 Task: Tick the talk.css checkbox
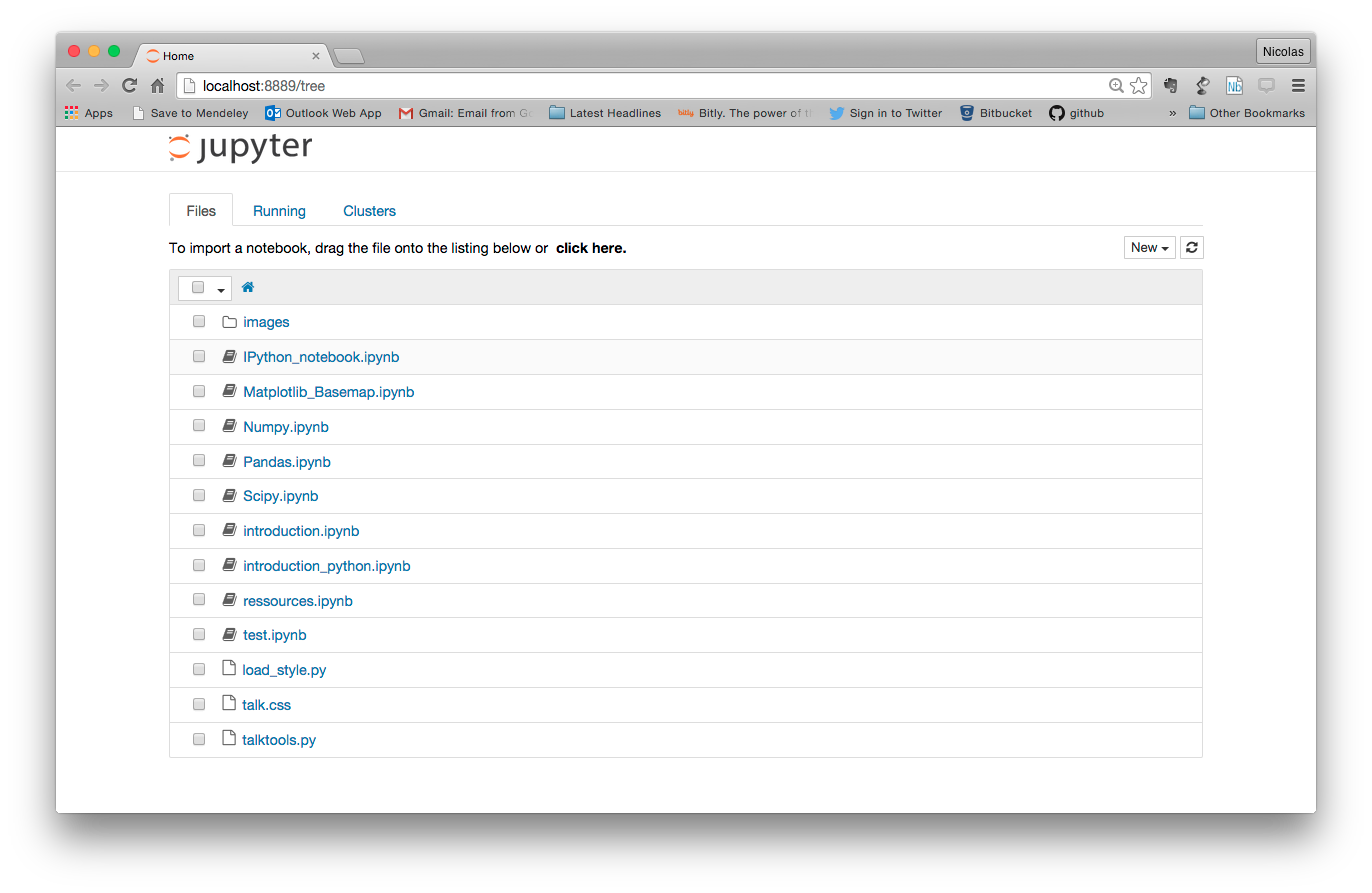click(199, 704)
